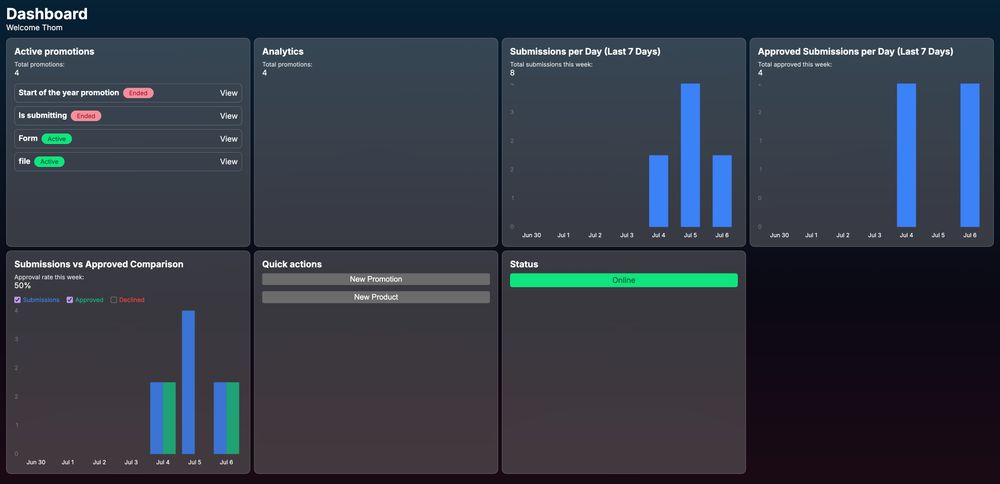1000x484 pixels.
Task: Select the tall blue Jul 5 bar in comparison chart
Action: [x=188, y=382]
